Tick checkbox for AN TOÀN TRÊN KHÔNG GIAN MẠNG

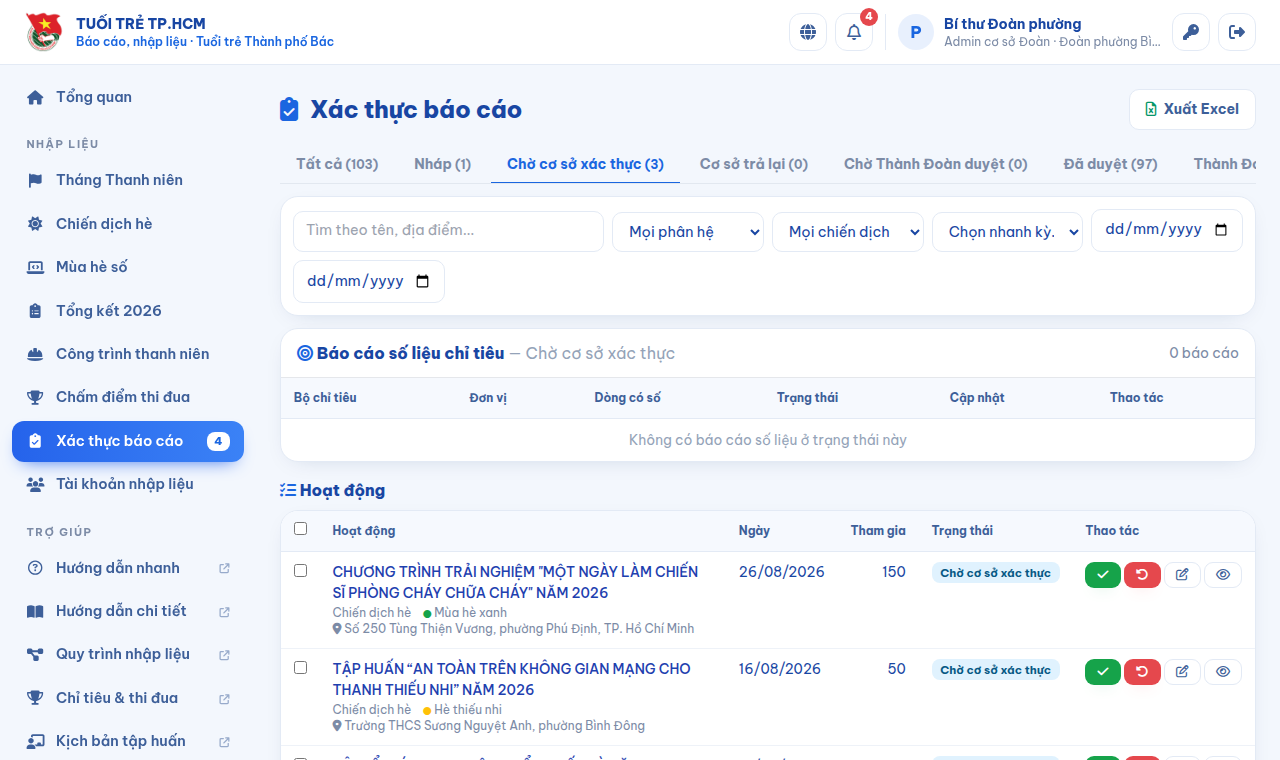301,668
